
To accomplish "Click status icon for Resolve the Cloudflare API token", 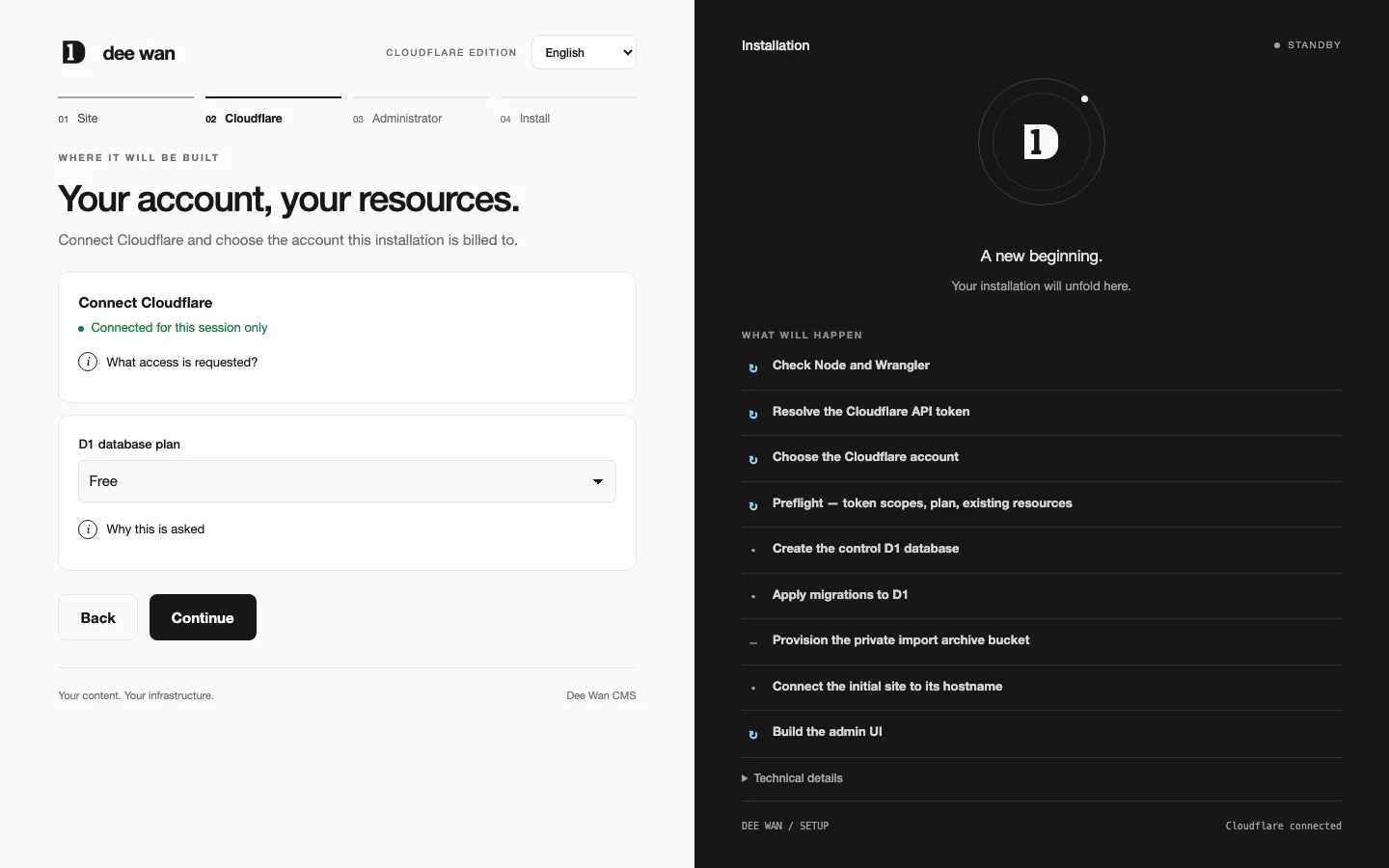I will [753, 414].
